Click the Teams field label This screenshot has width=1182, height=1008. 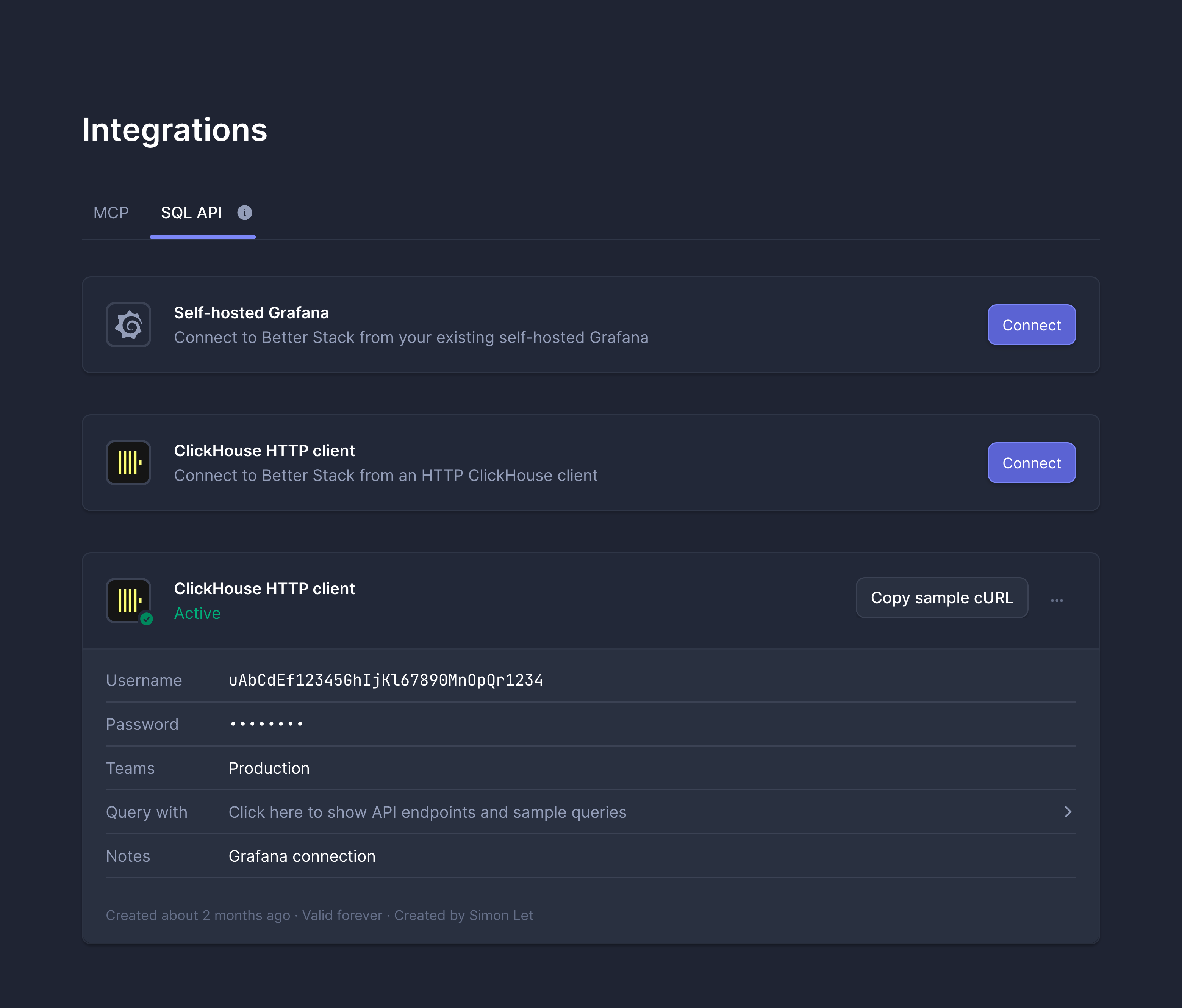tap(130, 769)
